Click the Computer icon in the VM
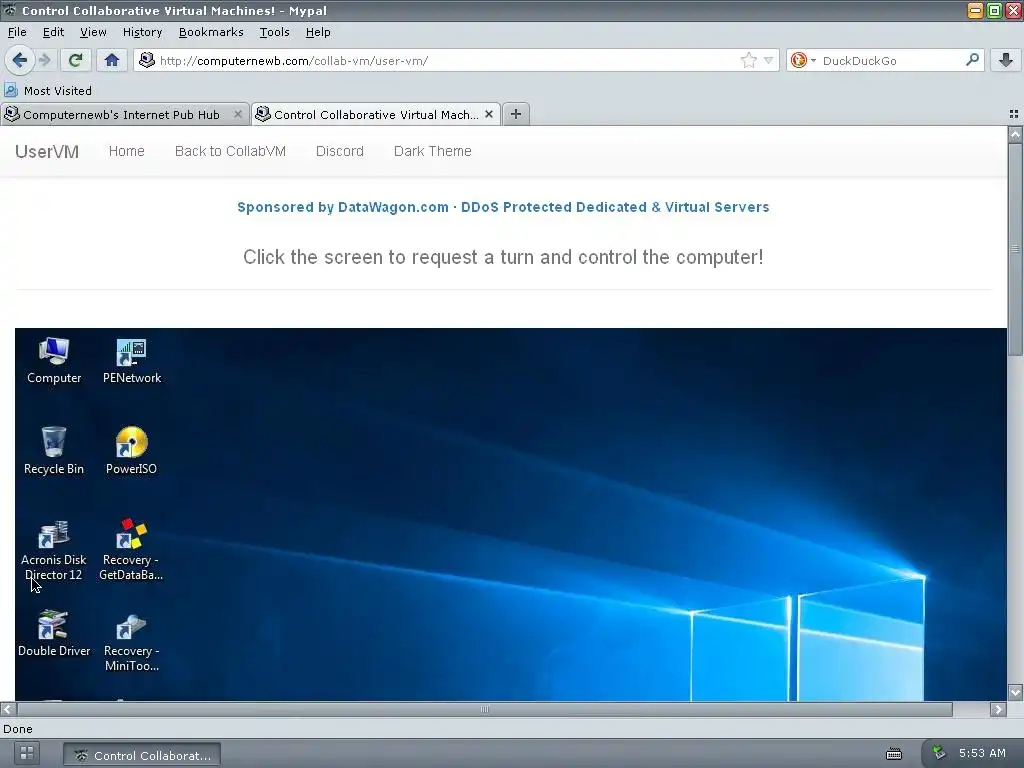 click(54, 360)
